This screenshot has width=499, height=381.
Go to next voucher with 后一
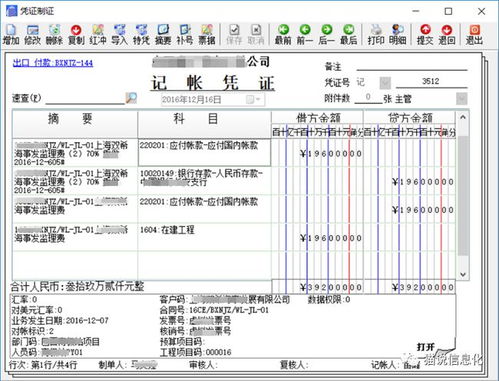(327, 35)
